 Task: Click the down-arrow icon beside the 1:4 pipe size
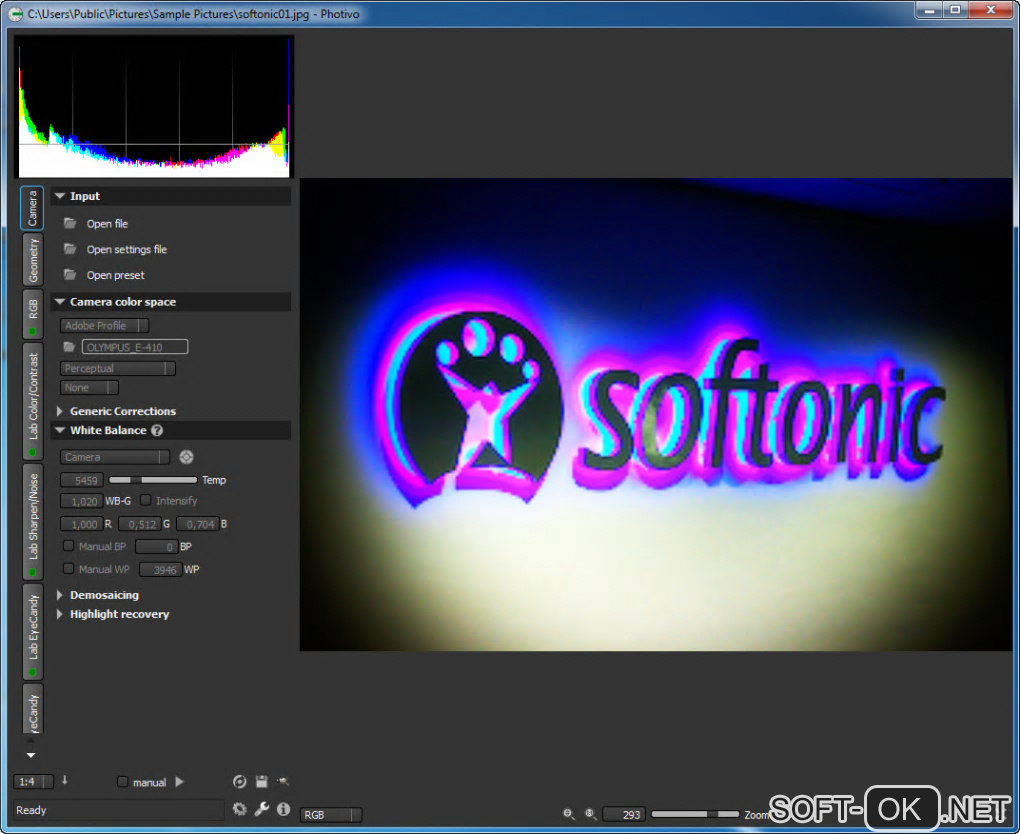[64, 780]
